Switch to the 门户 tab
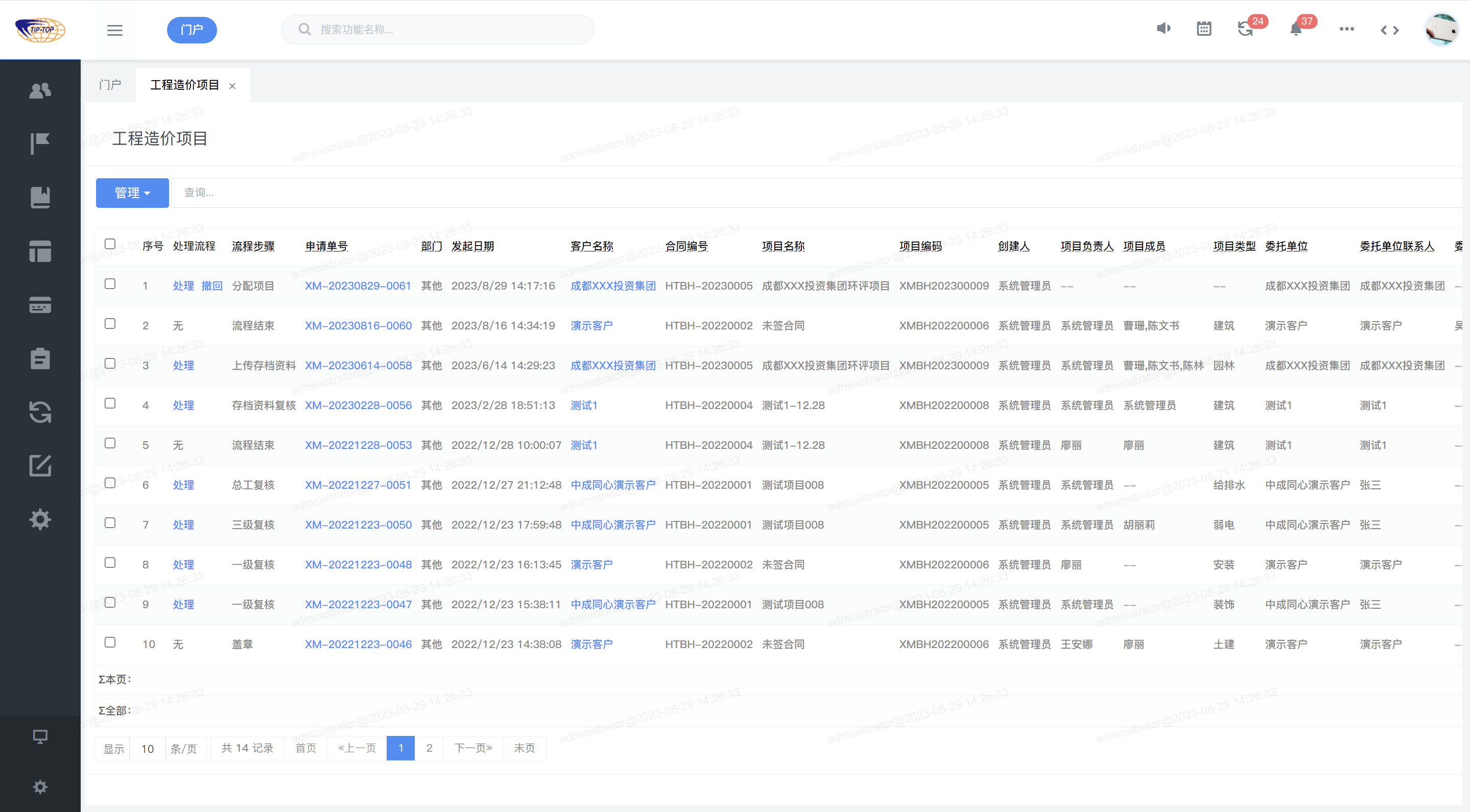The width and height of the screenshot is (1470, 812). (x=110, y=85)
